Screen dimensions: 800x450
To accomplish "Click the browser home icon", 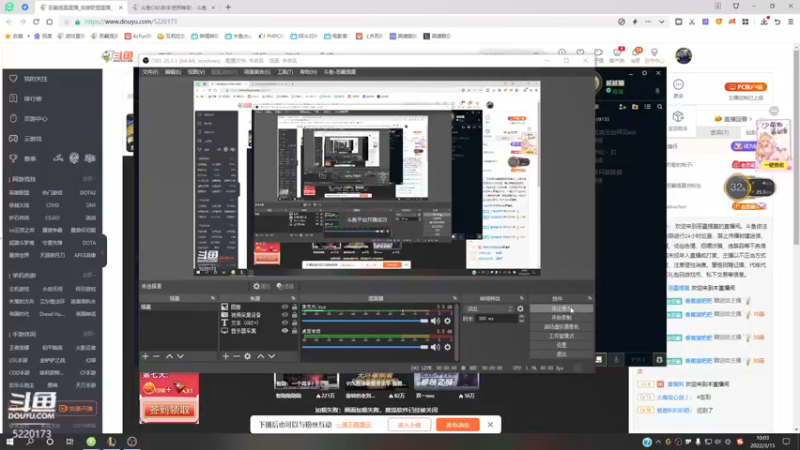I will point(49,22).
